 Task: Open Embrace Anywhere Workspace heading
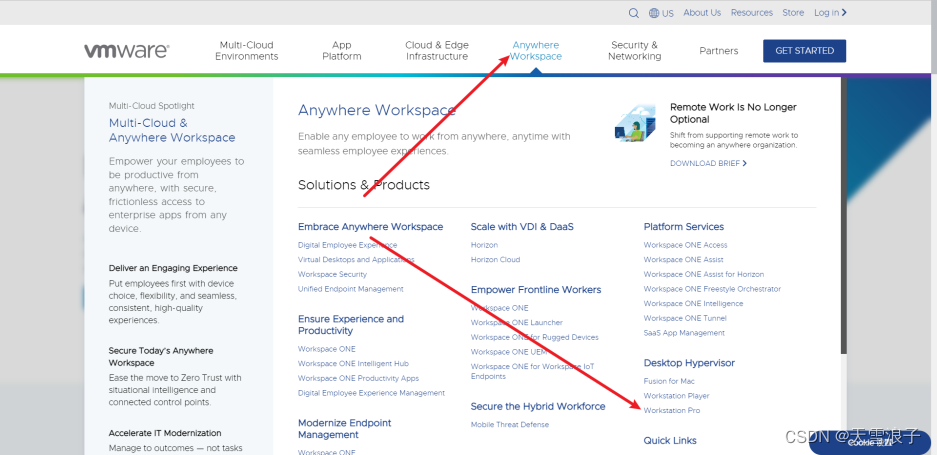tap(370, 227)
